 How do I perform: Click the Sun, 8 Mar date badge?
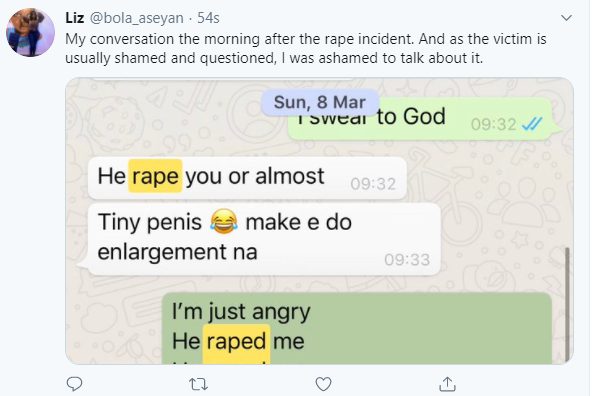click(320, 102)
